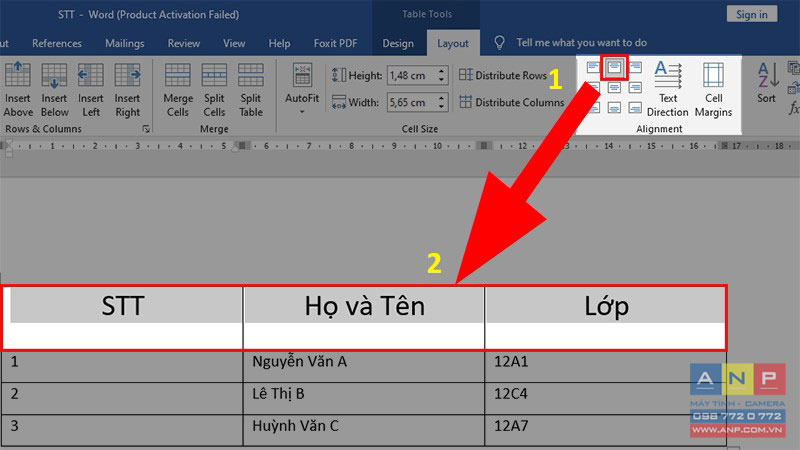Select Align Bottom Right alignment icon
The height and width of the screenshot is (450, 800).
[x=635, y=108]
